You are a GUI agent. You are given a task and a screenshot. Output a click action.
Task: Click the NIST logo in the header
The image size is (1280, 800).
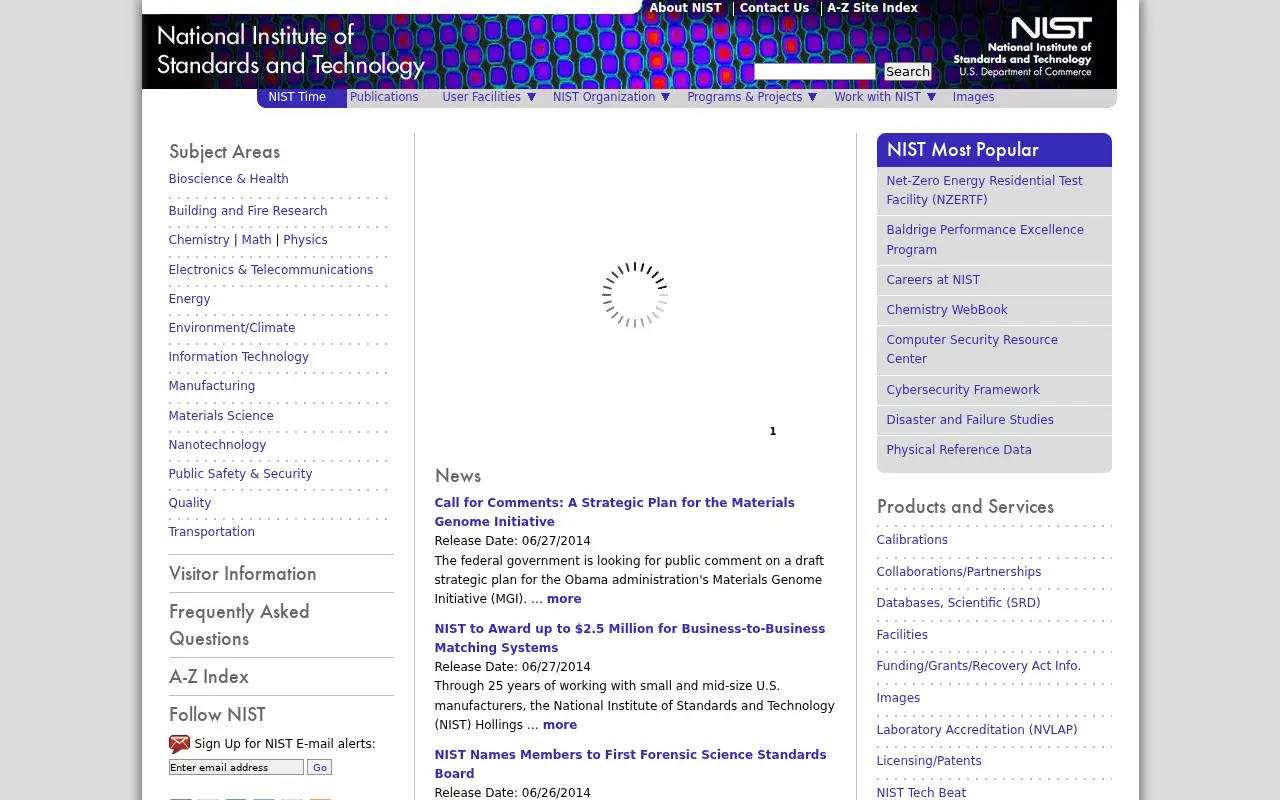coord(1022,46)
